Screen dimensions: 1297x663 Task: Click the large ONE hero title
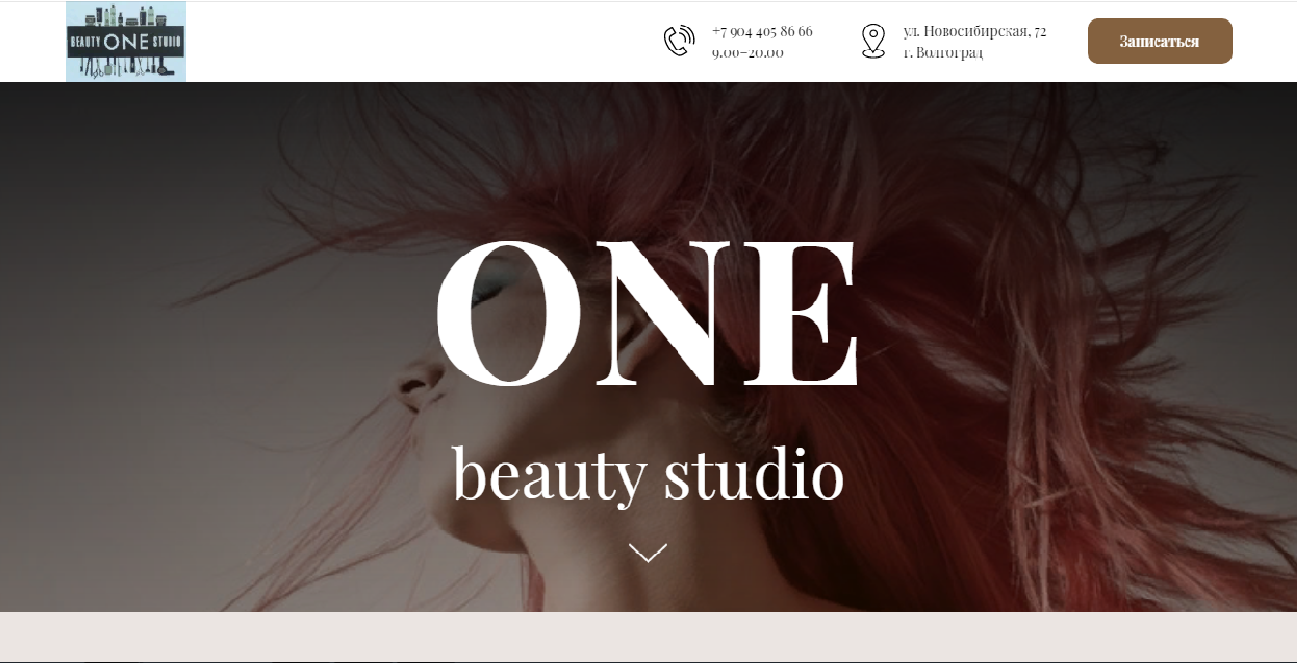[x=647, y=313]
